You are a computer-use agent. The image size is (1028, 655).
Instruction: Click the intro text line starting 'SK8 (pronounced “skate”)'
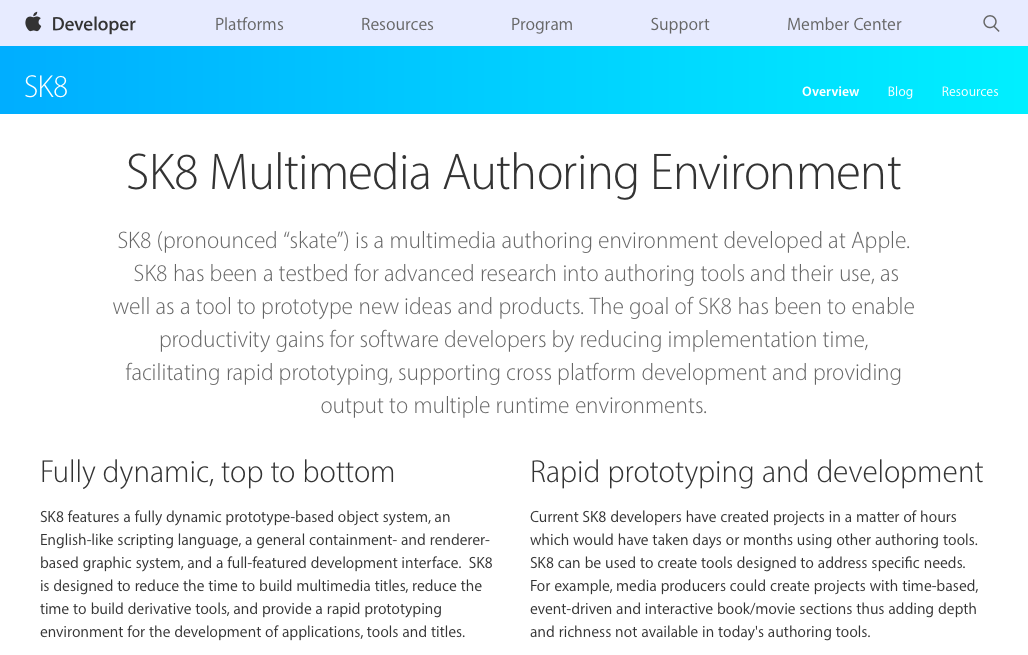[514, 241]
